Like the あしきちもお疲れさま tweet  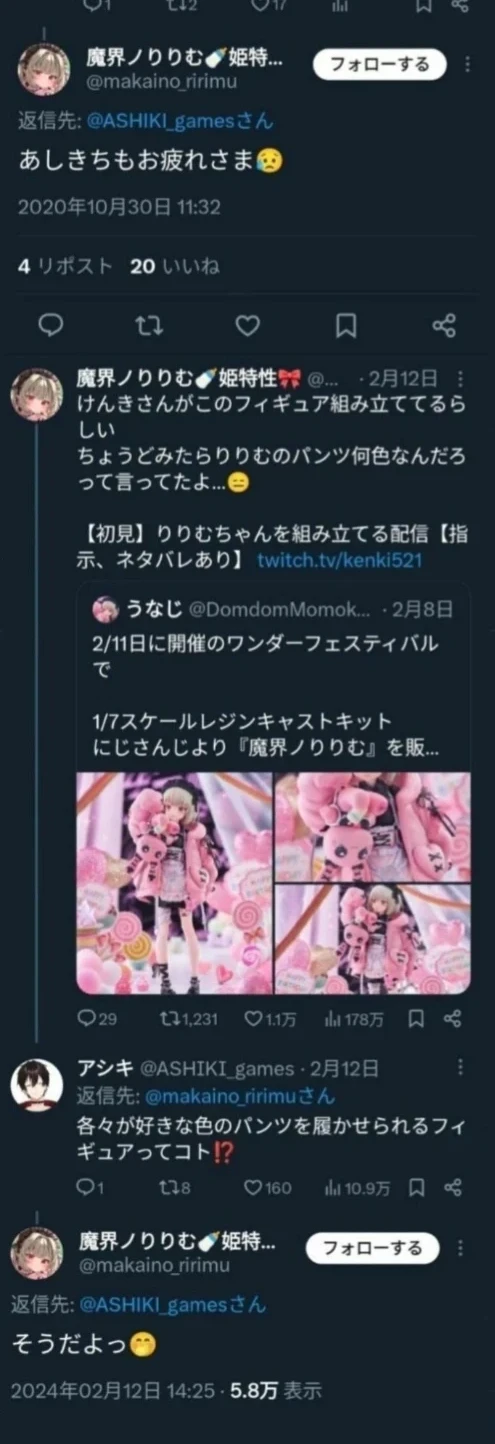coord(247,325)
